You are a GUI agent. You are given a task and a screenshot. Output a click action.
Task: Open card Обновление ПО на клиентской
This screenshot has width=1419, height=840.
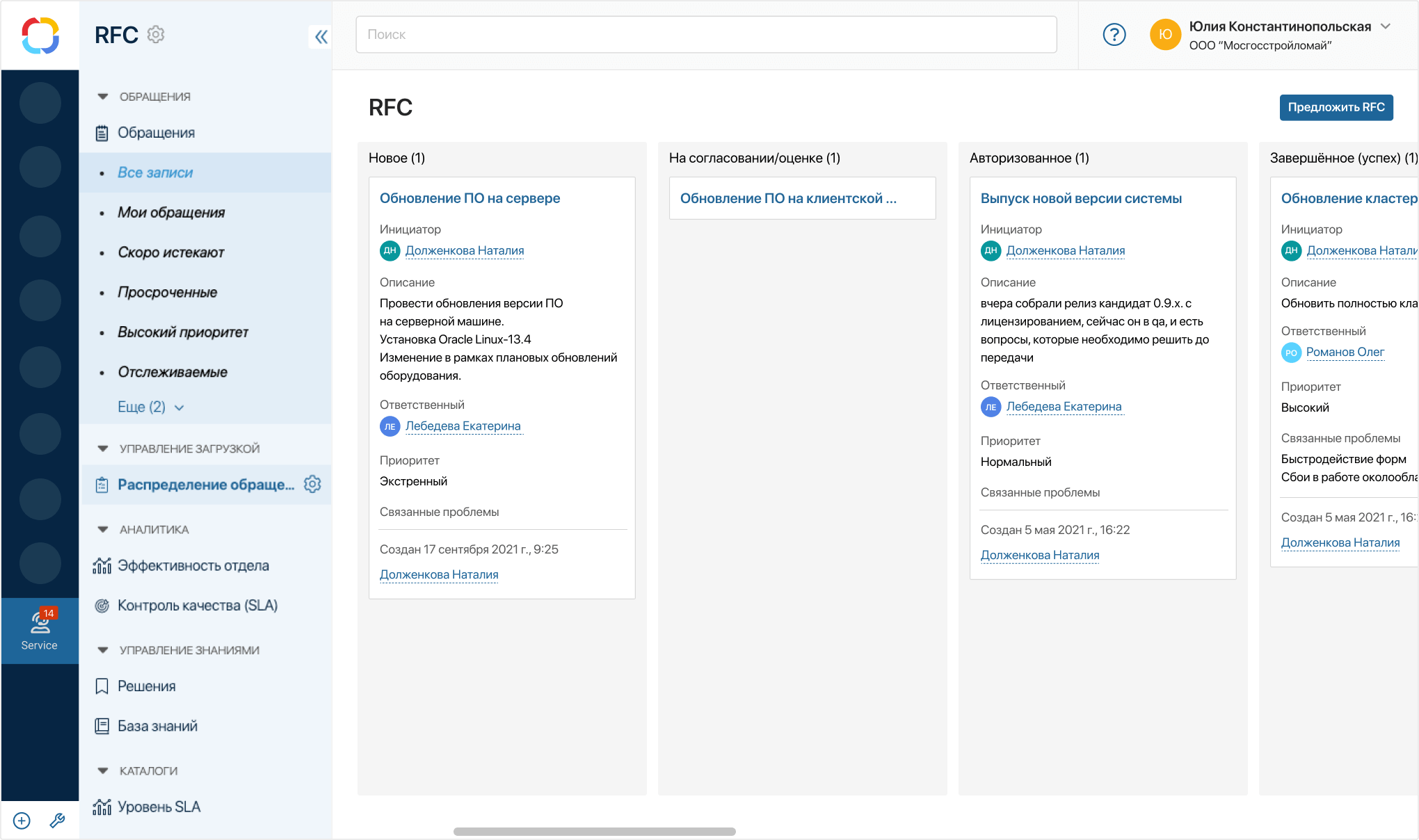(788, 198)
